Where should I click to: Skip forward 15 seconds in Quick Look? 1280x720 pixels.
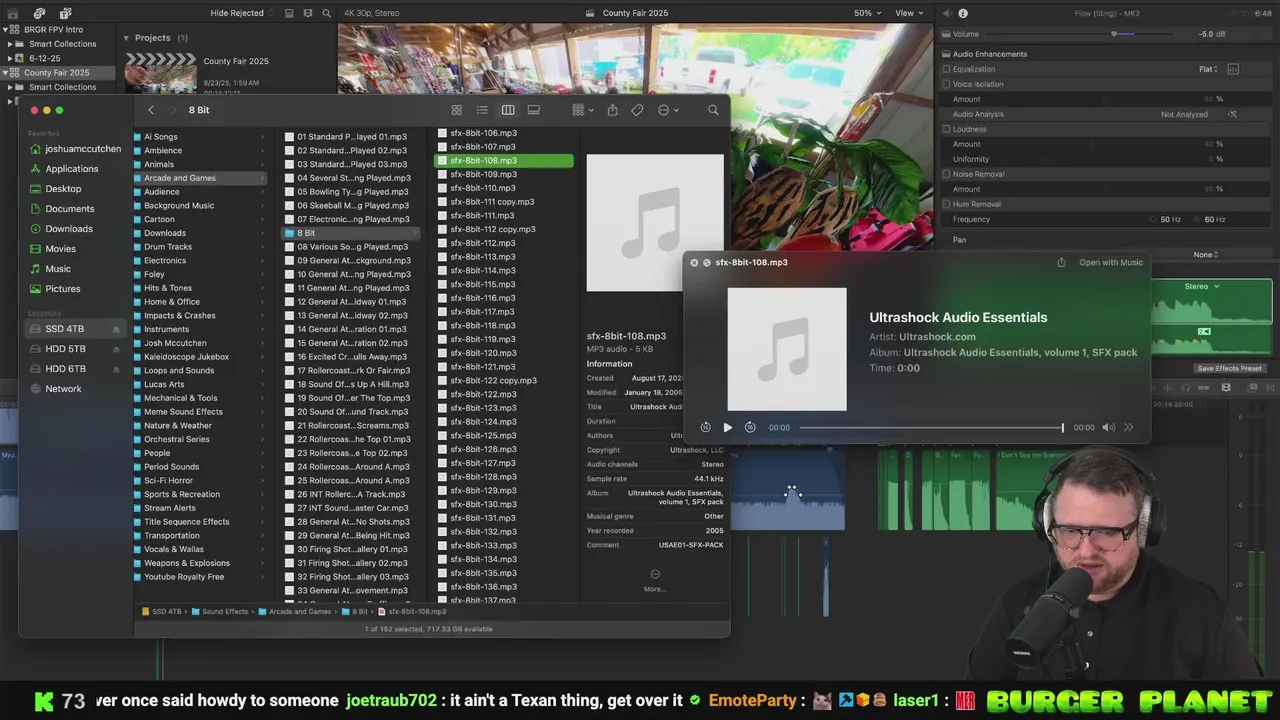click(750, 427)
